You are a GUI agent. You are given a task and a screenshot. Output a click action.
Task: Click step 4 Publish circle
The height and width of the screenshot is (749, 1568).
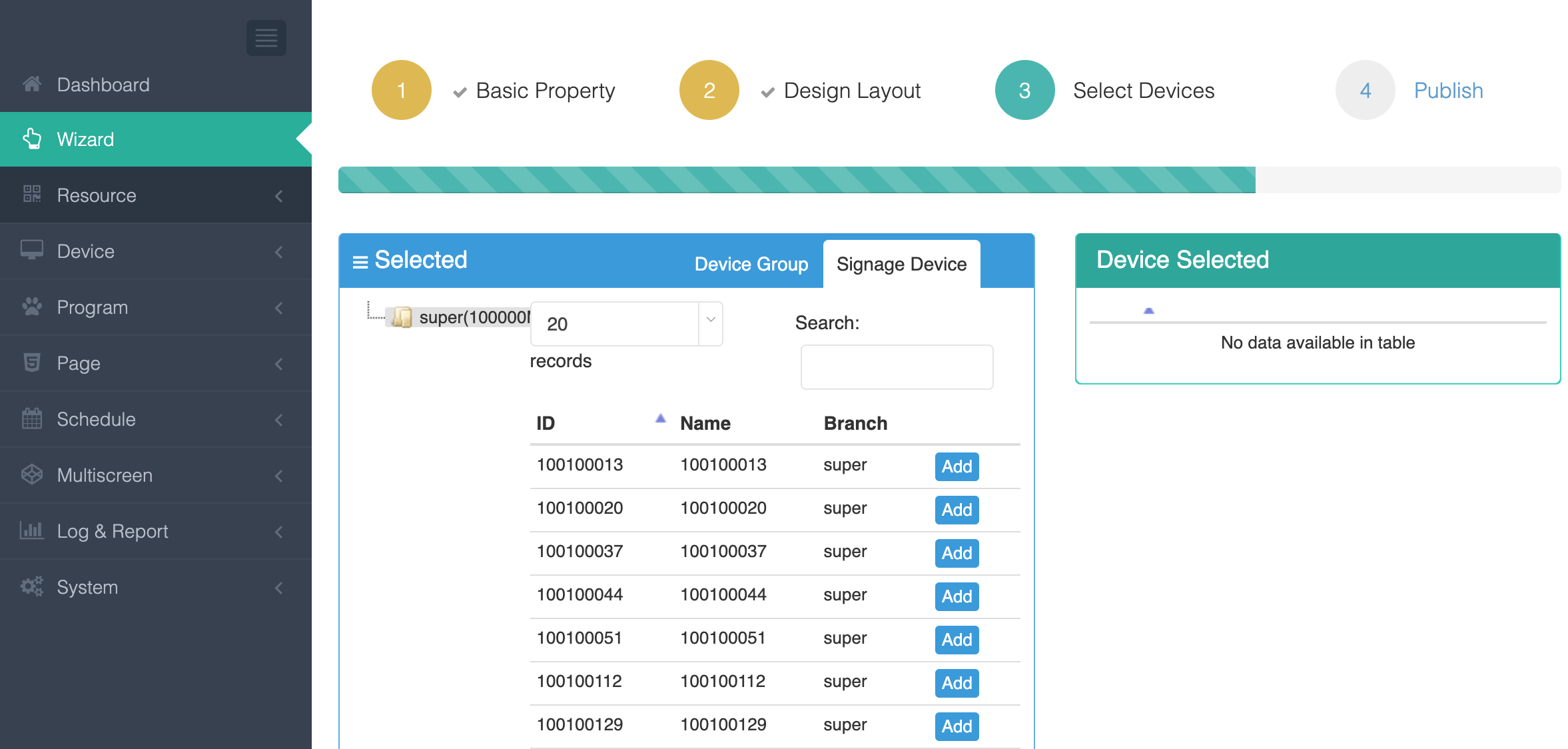1365,90
